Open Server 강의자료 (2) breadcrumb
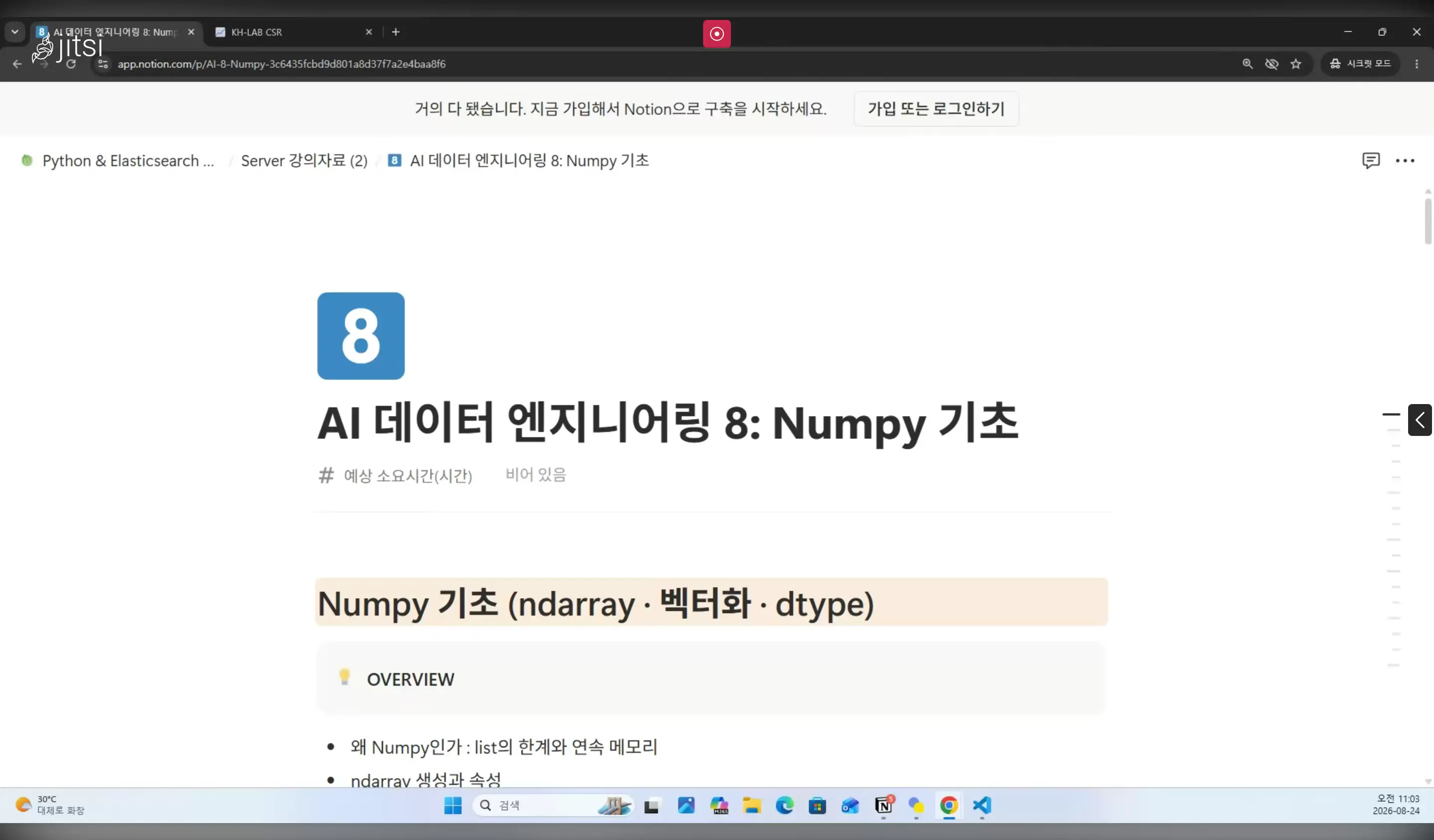 tap(304, 160)
